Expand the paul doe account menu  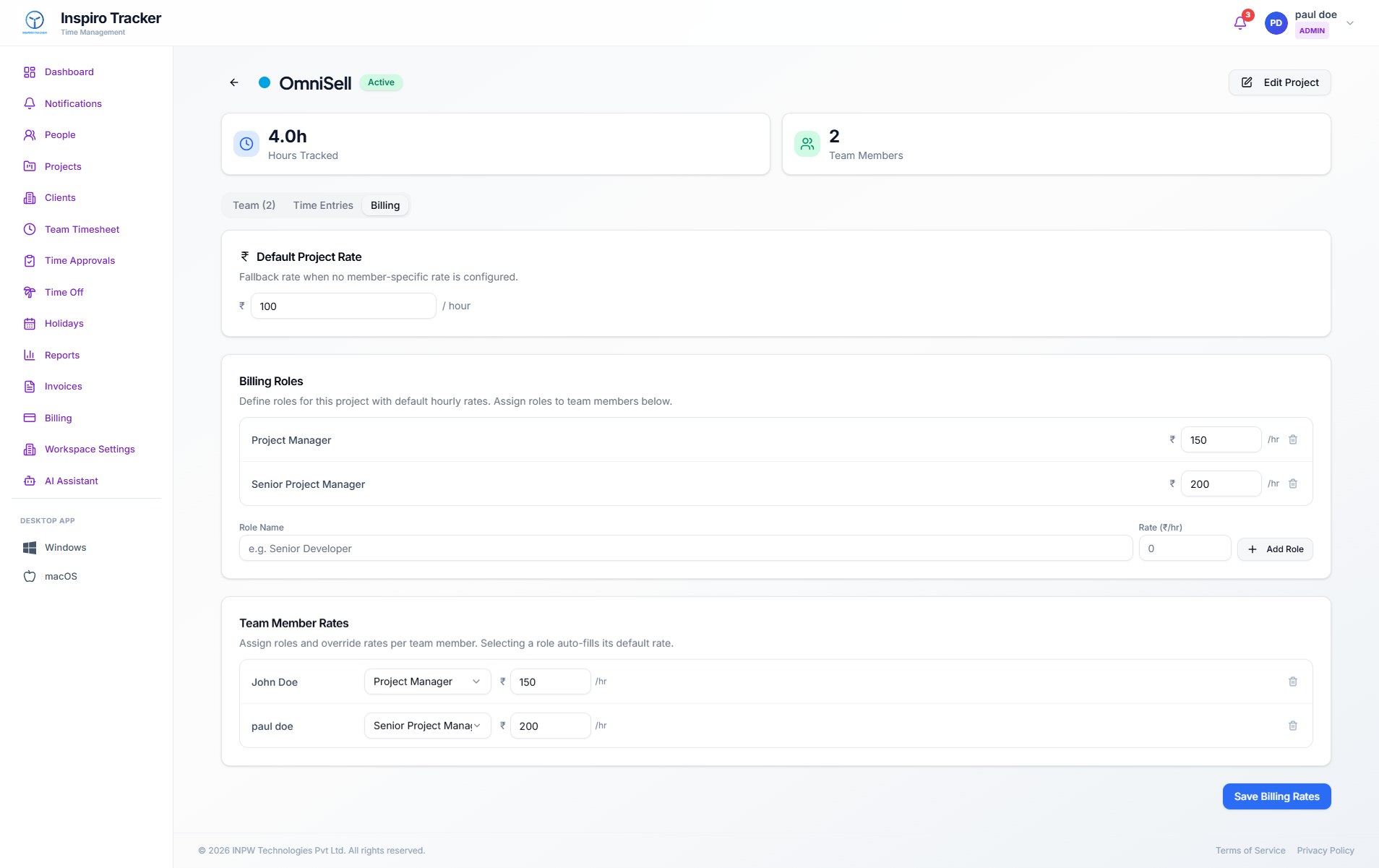[x=1349, y=22]
